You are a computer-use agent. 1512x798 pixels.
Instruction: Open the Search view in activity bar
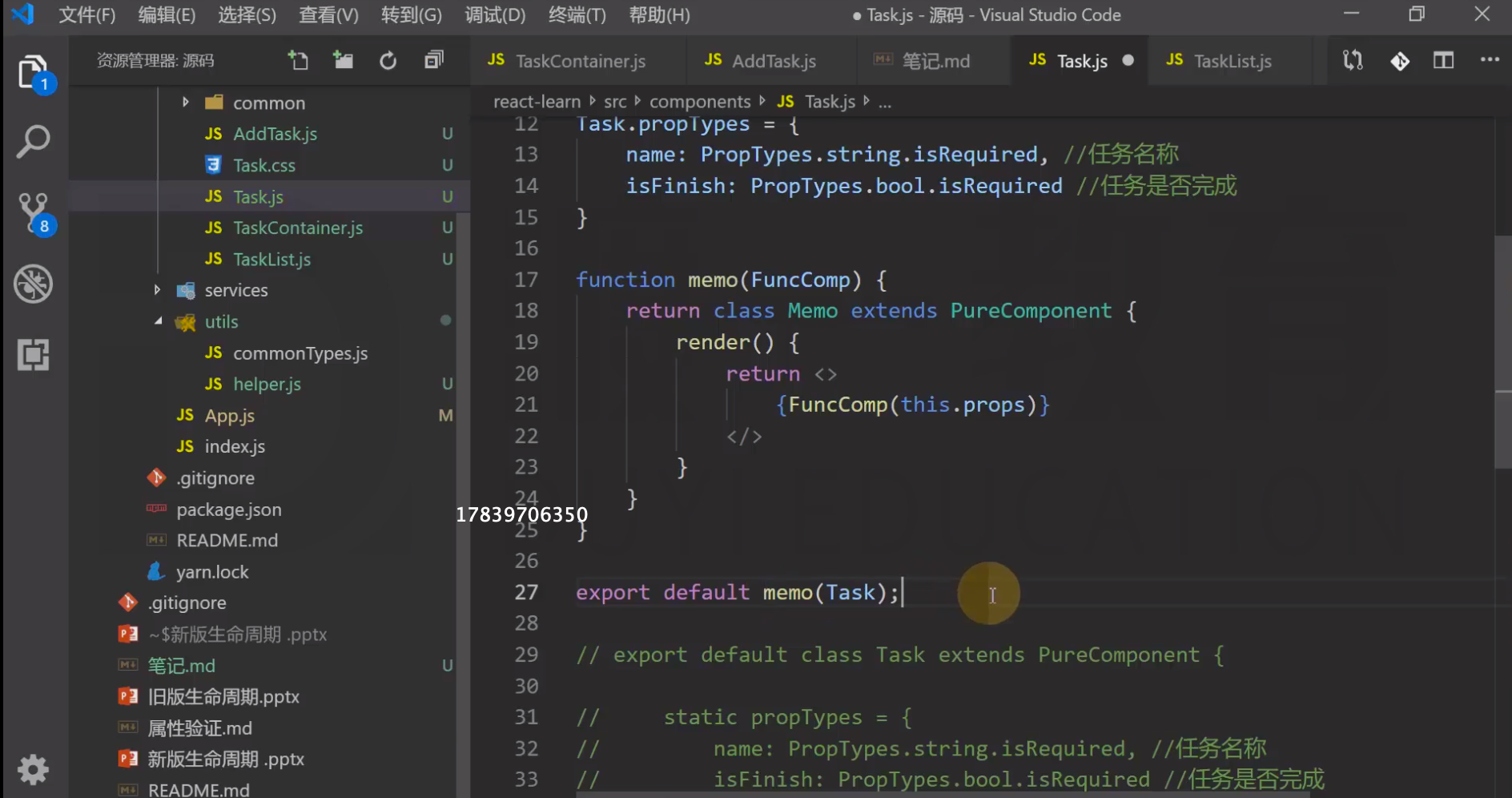click(33, 142)
